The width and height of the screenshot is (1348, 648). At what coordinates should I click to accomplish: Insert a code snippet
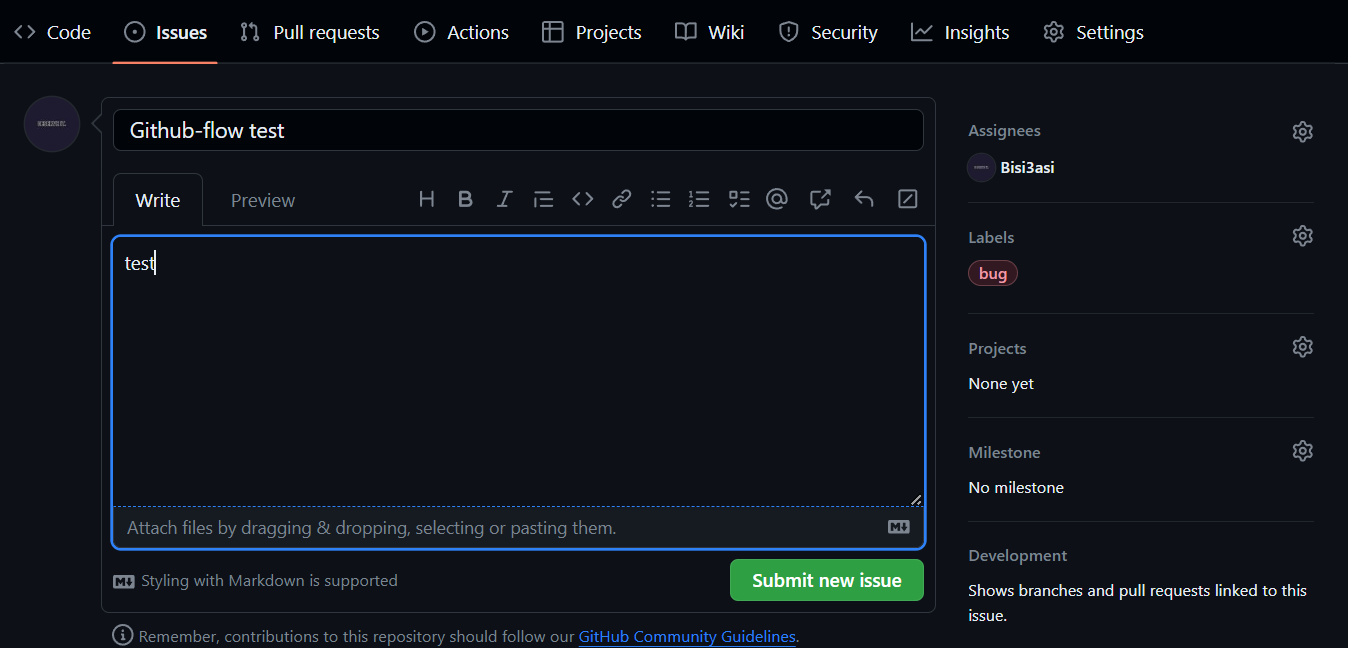[x=583, y=199]
